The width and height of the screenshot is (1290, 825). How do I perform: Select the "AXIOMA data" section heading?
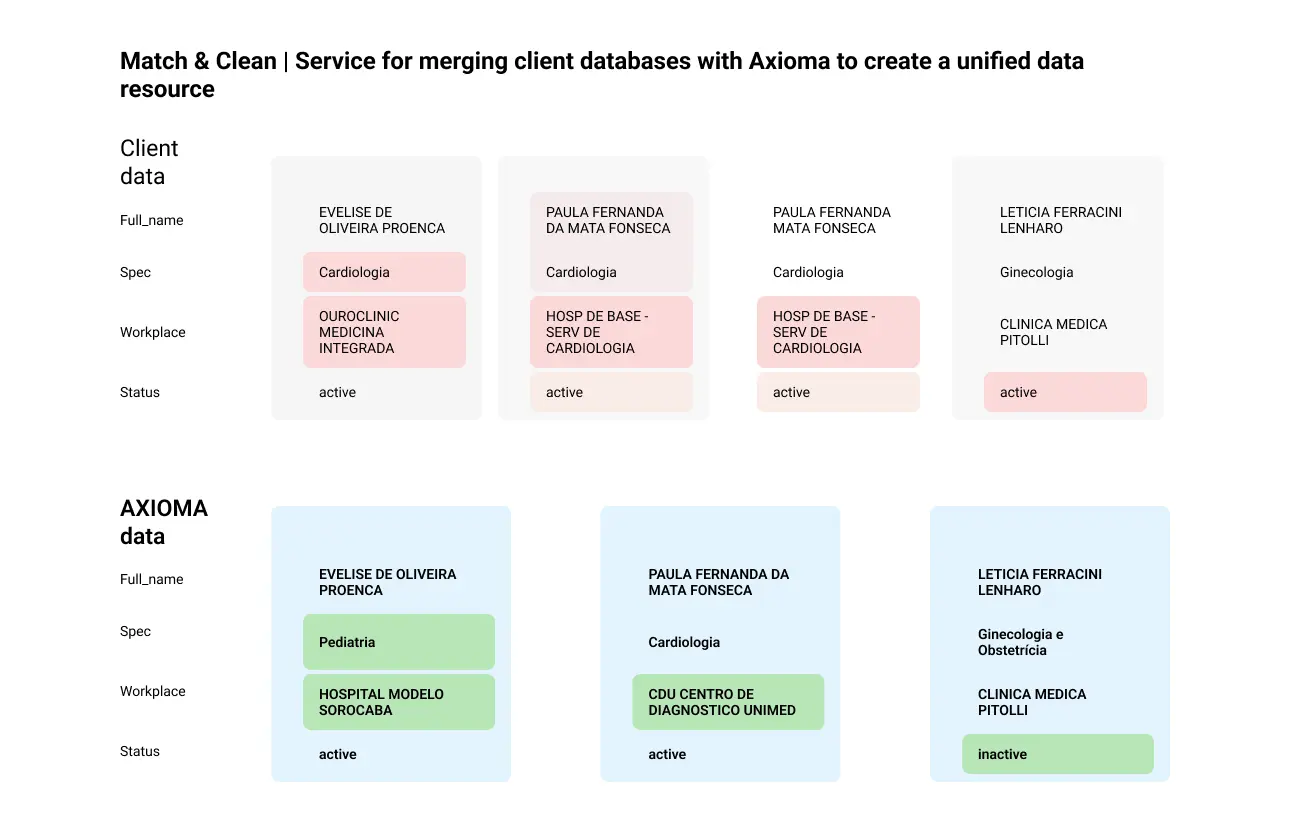(164, 522)
